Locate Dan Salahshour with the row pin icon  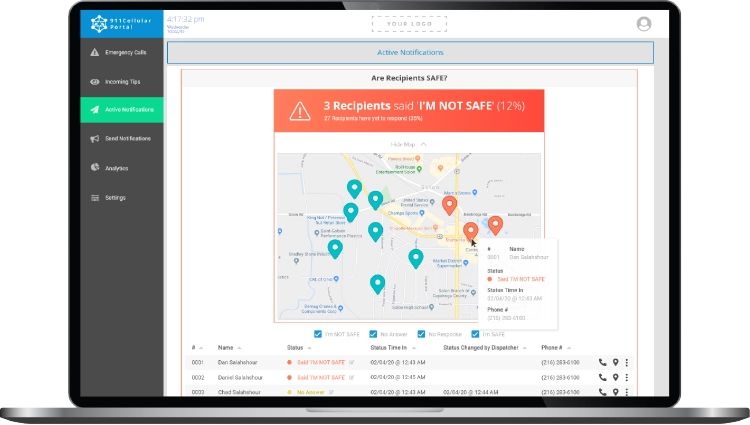[616, 362]
